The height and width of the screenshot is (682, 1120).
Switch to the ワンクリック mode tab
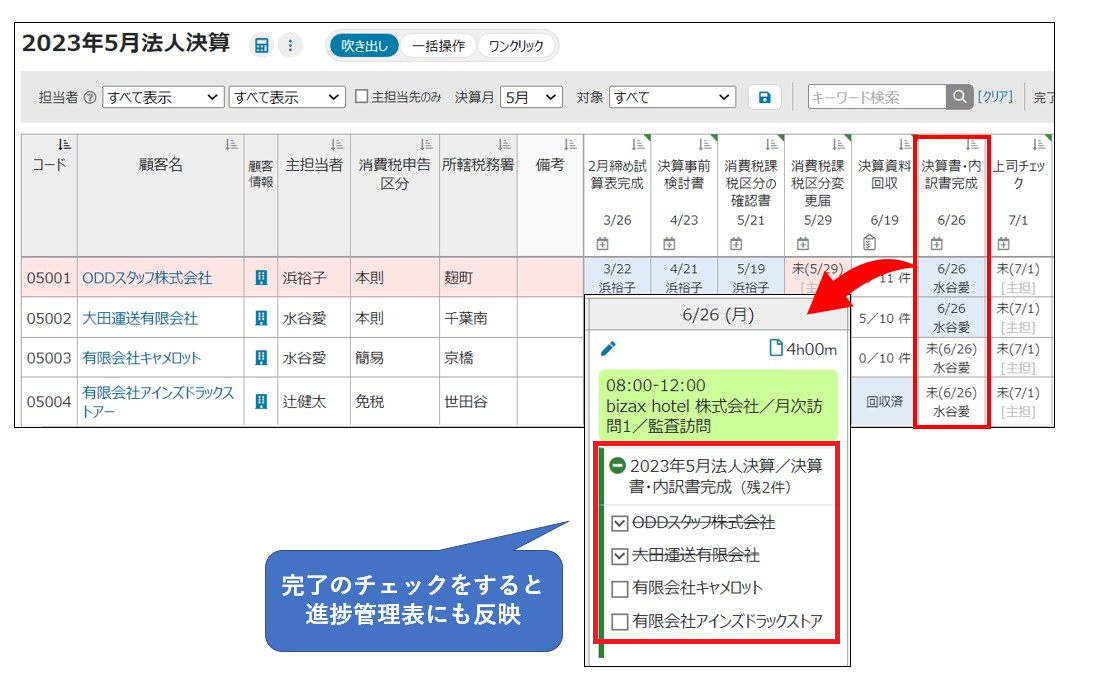tap(516, 45)
